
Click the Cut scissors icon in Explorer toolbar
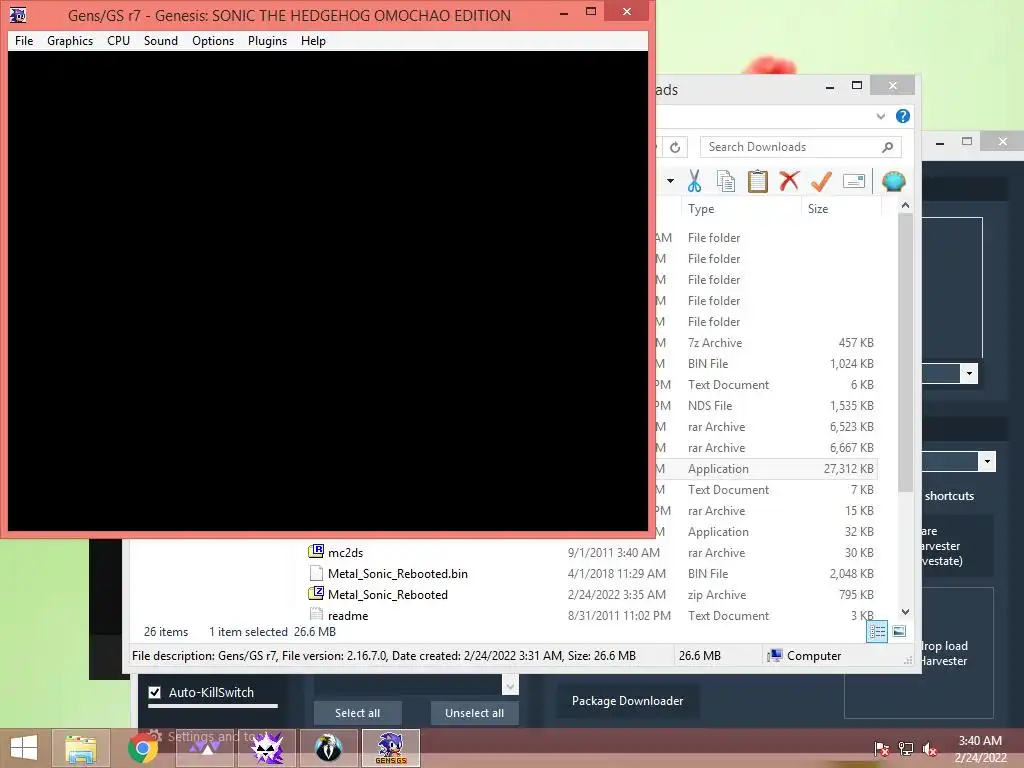(694, 181)
